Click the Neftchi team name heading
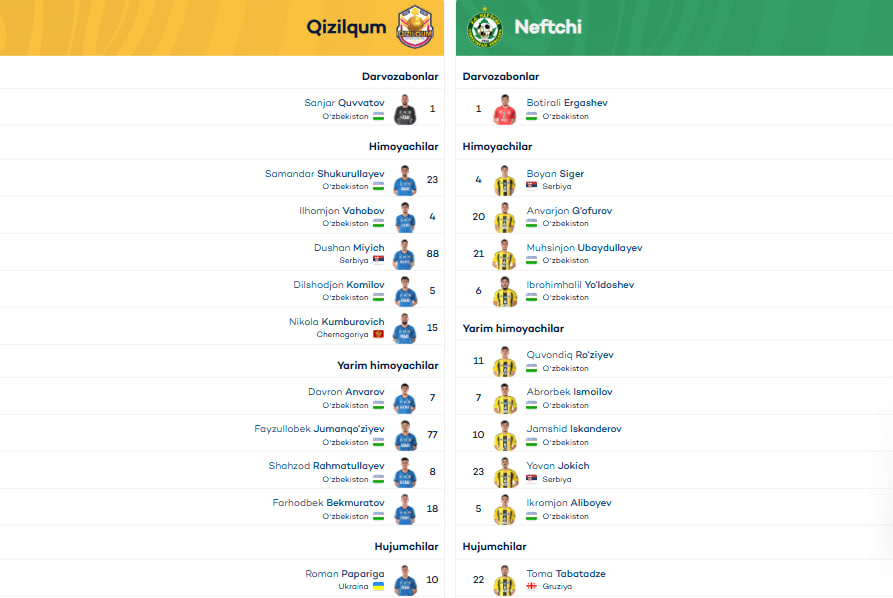Viewport: 893px width, 598px height. (x=548, y=27)
